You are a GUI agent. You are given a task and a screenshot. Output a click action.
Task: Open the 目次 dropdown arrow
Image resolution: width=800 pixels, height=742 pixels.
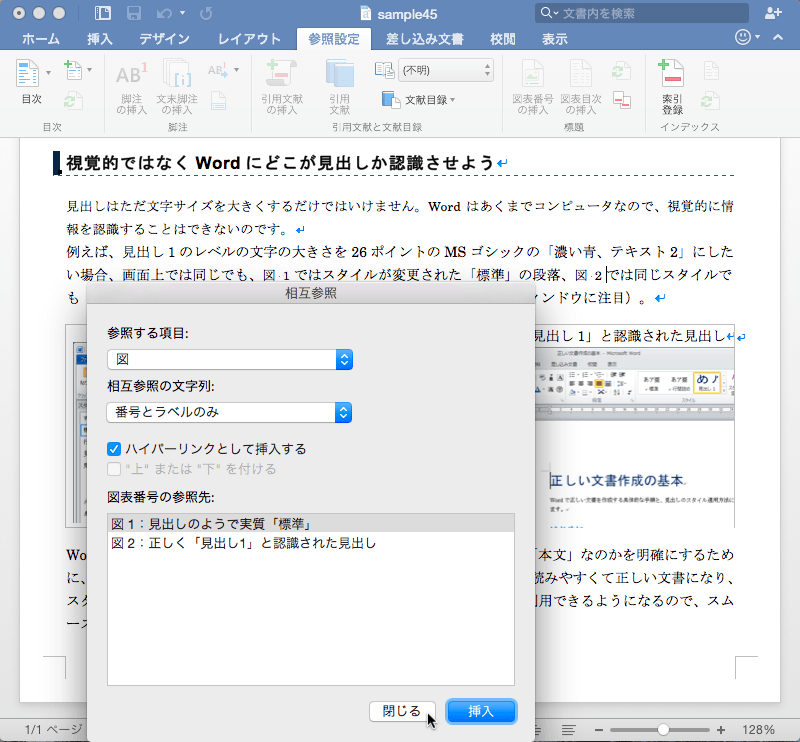point(48,72)
